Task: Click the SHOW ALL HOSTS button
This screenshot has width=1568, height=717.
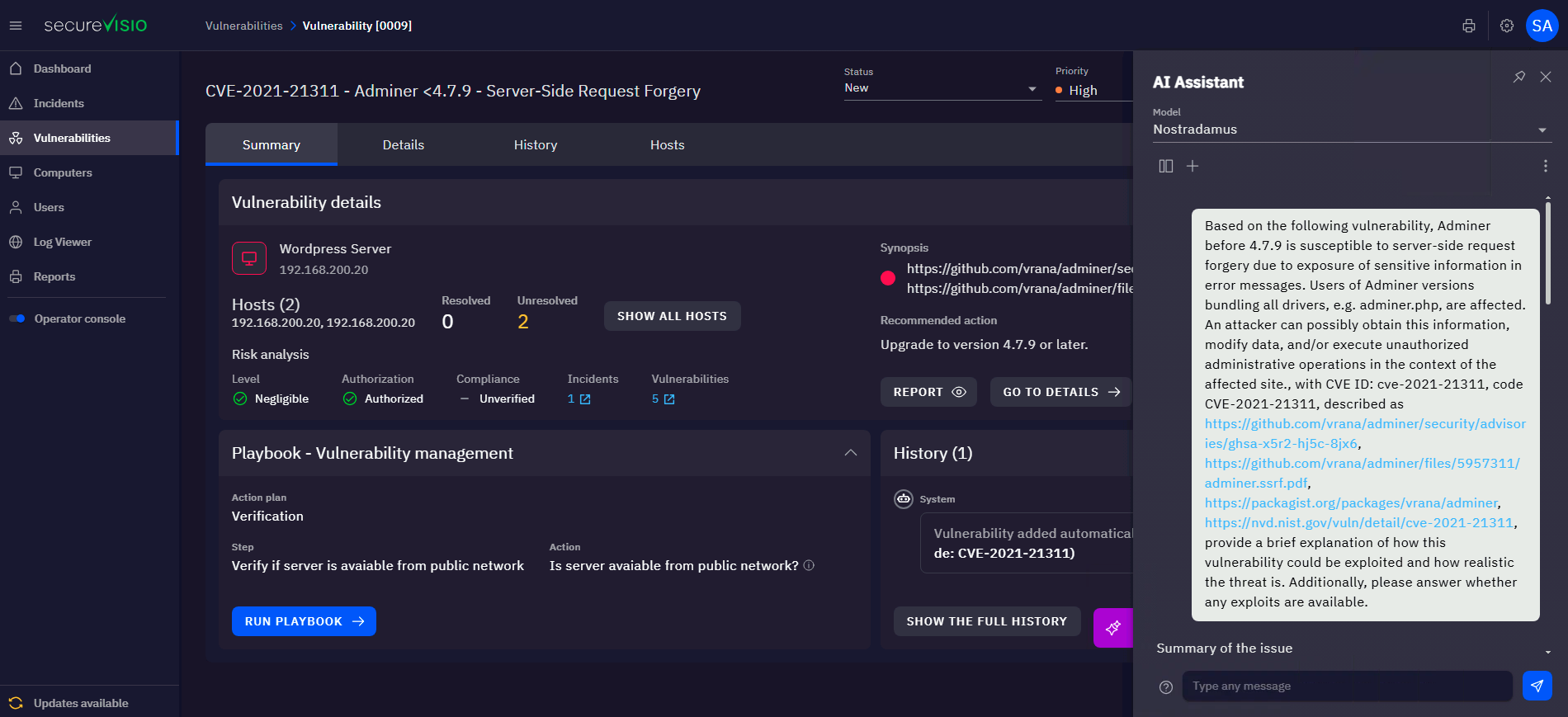Action: [x=672, y=316]
